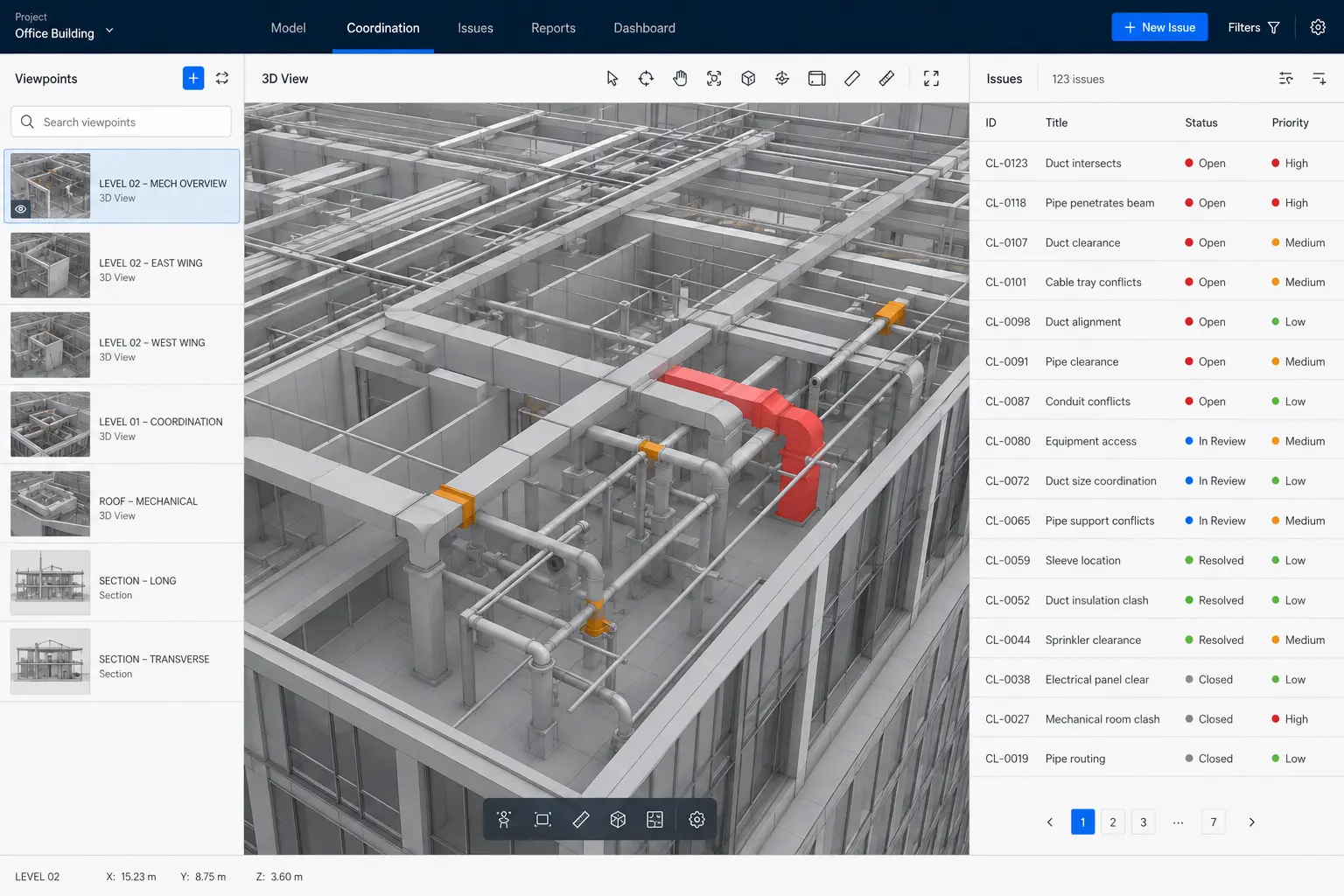
Task: Click the New Issue button
Action: click(1159, 27)
